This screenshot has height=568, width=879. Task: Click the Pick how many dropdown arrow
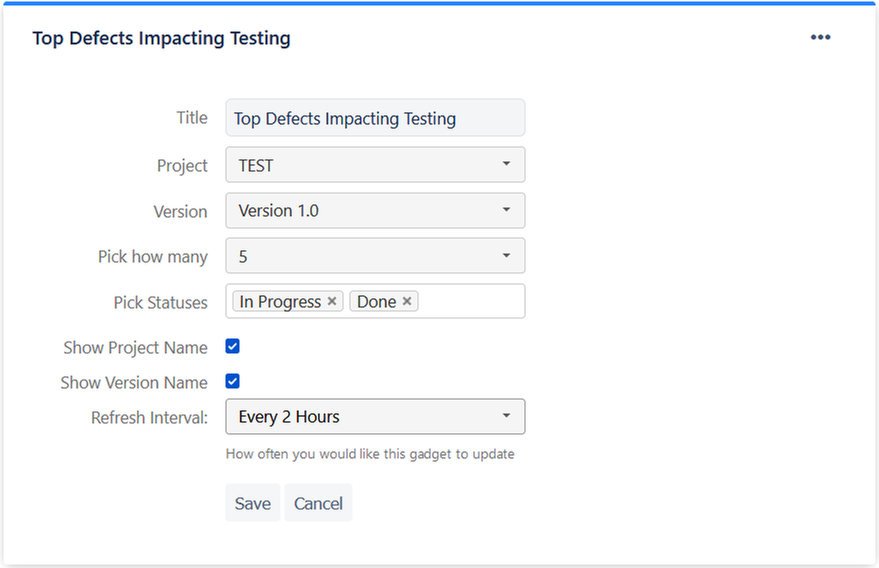tap(506, 256)
